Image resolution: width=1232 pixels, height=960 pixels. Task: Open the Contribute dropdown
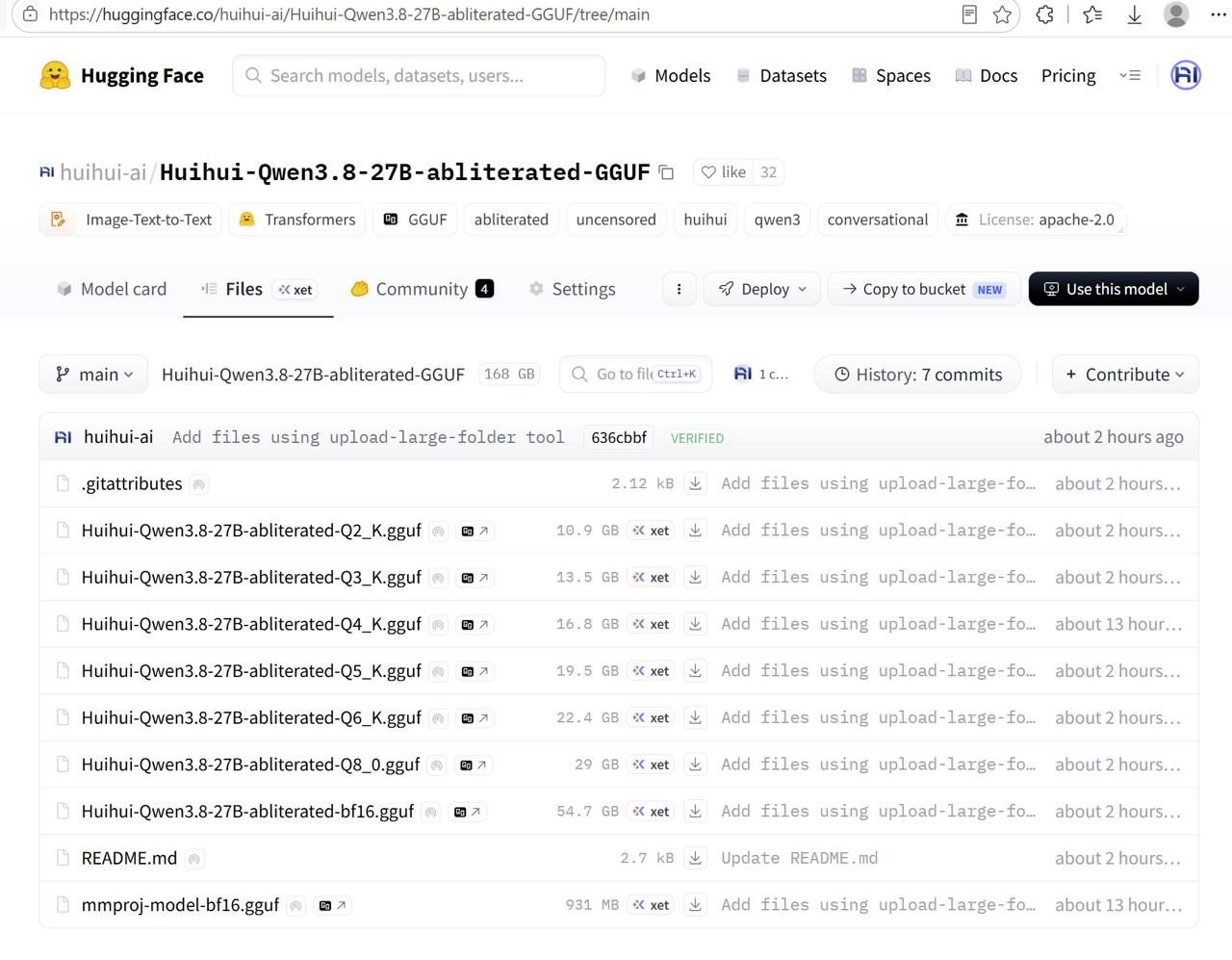[1125, 375]
